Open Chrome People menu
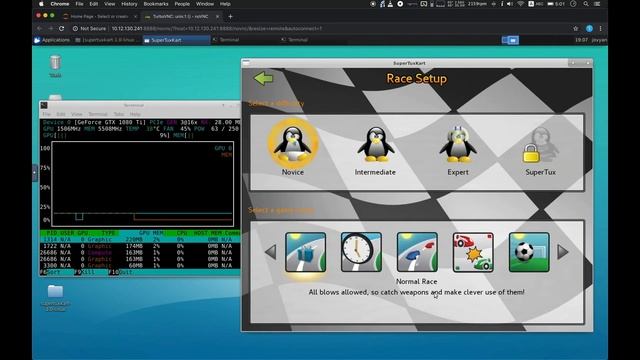This screenshot has width=640, height=360. pos(182,4)
